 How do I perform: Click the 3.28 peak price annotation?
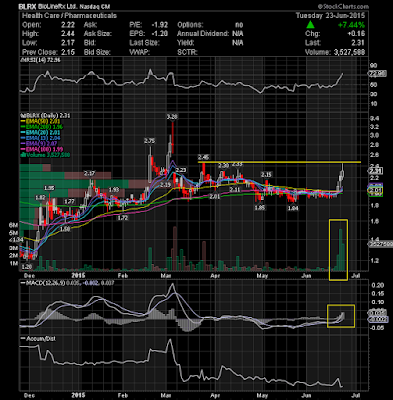tap(172, 117)
